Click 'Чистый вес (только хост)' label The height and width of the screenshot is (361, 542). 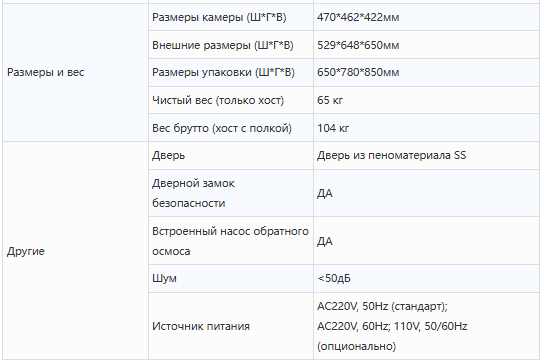pos(218,100)
